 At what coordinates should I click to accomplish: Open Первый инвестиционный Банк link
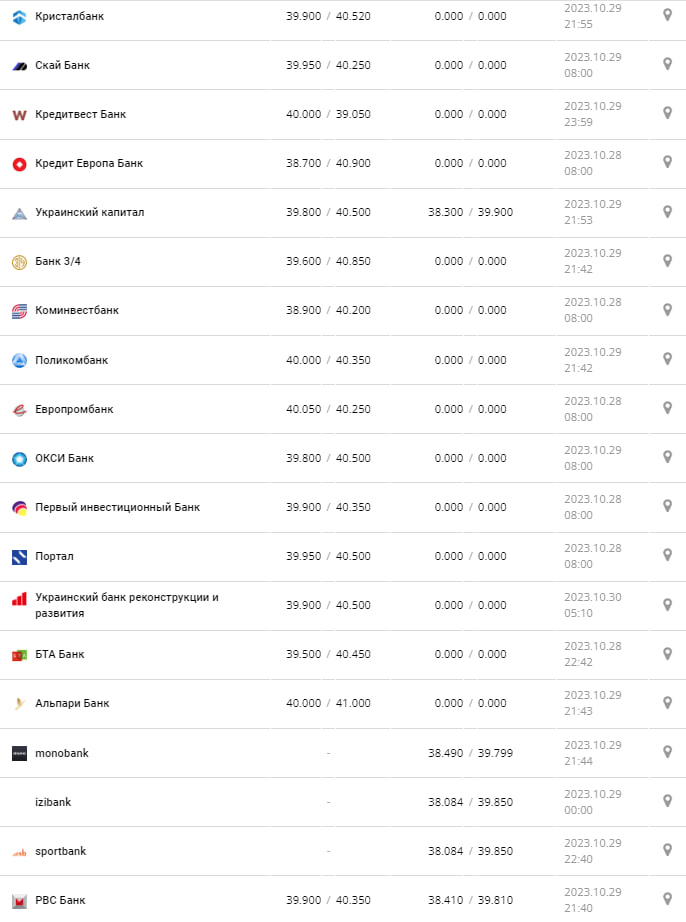click(x=118, y=507)
